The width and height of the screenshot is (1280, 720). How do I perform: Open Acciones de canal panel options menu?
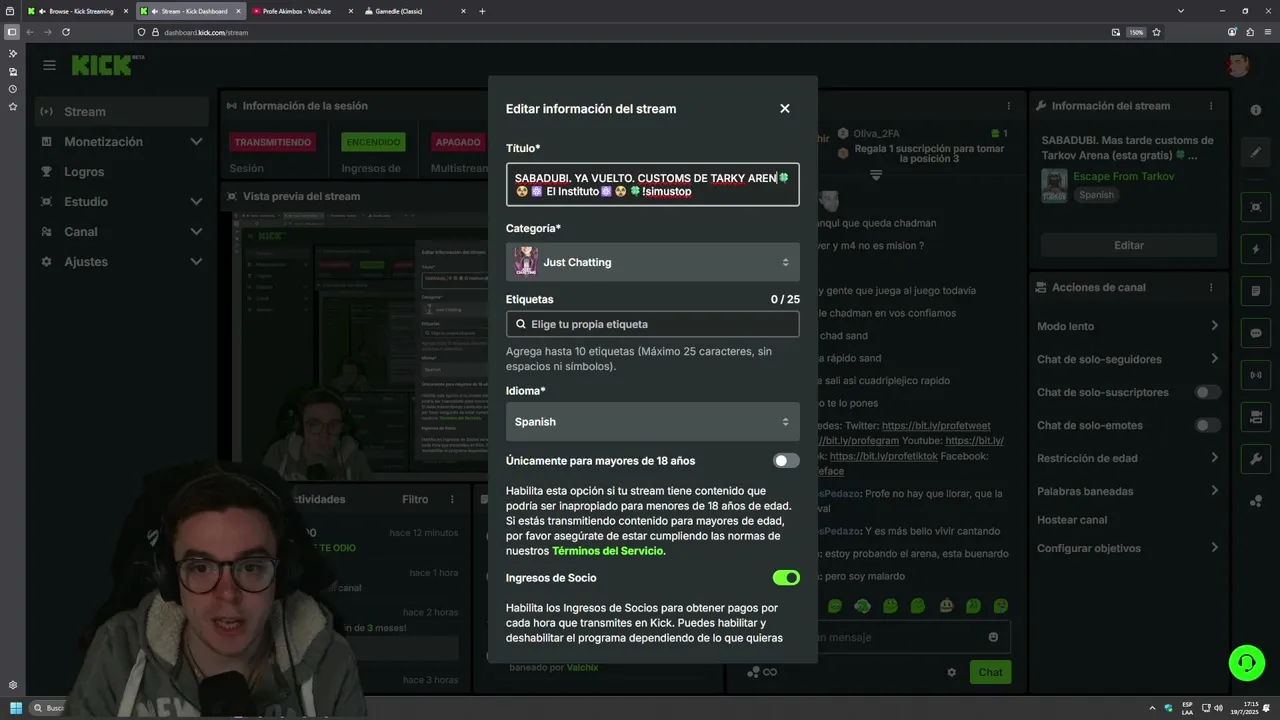point(1211,287)
